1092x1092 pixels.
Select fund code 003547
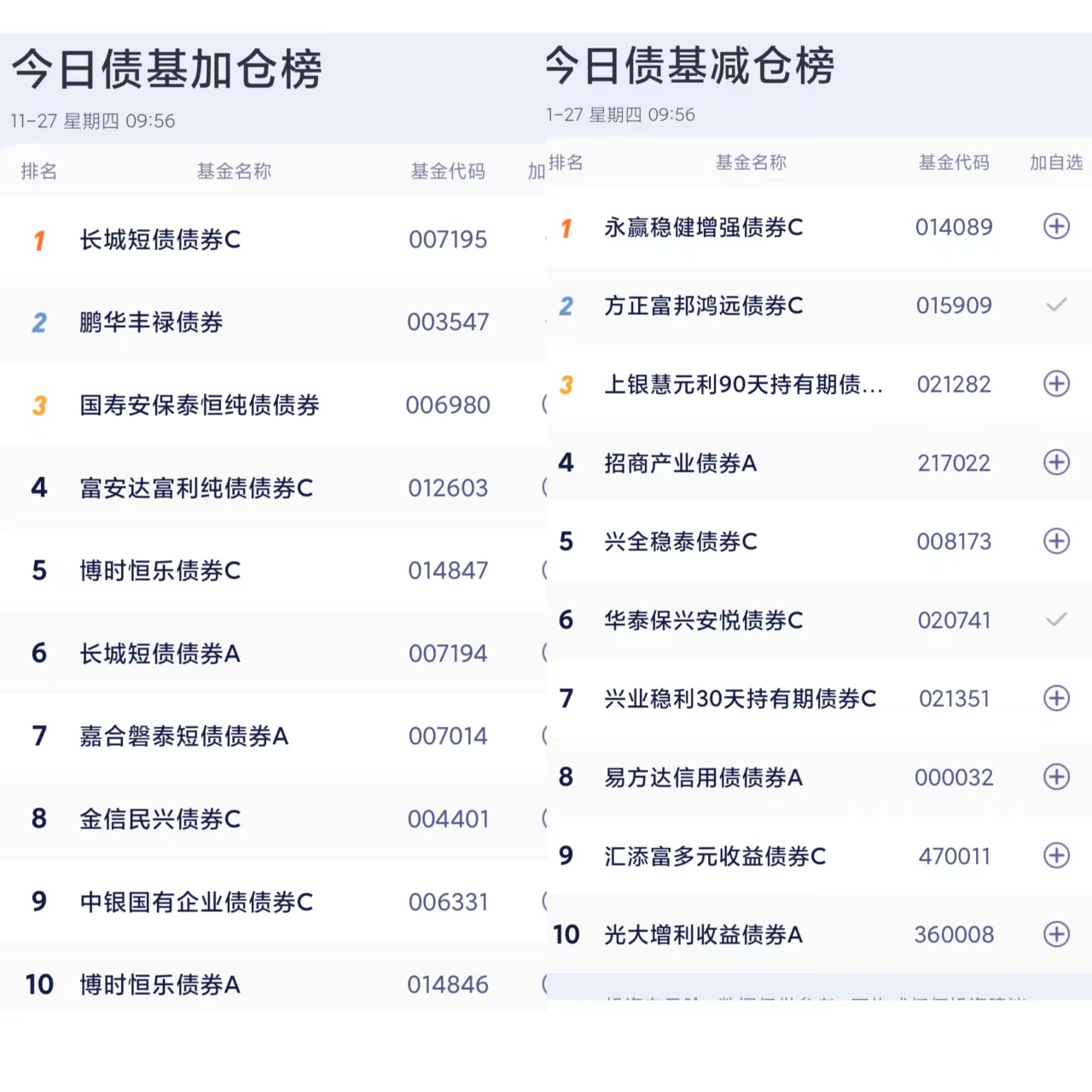pos(448,322)
